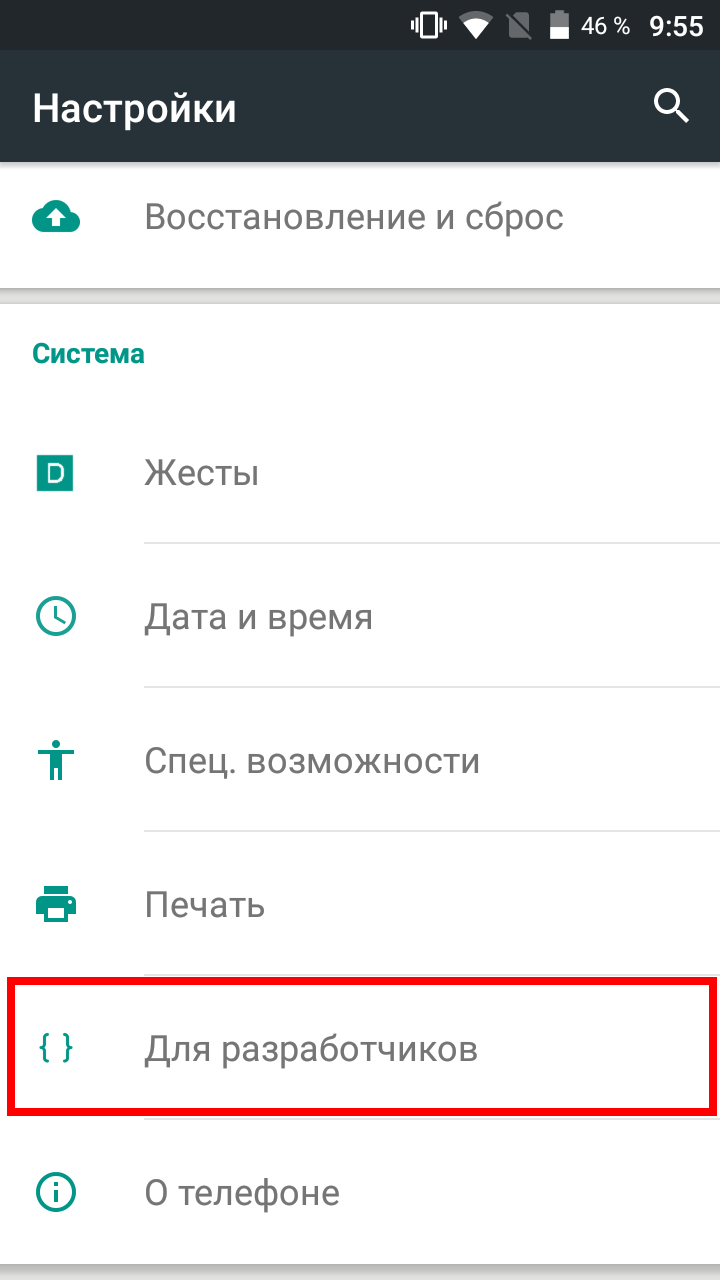
Task: Open the Печать settings entry
Action: (x=360, y=905)
